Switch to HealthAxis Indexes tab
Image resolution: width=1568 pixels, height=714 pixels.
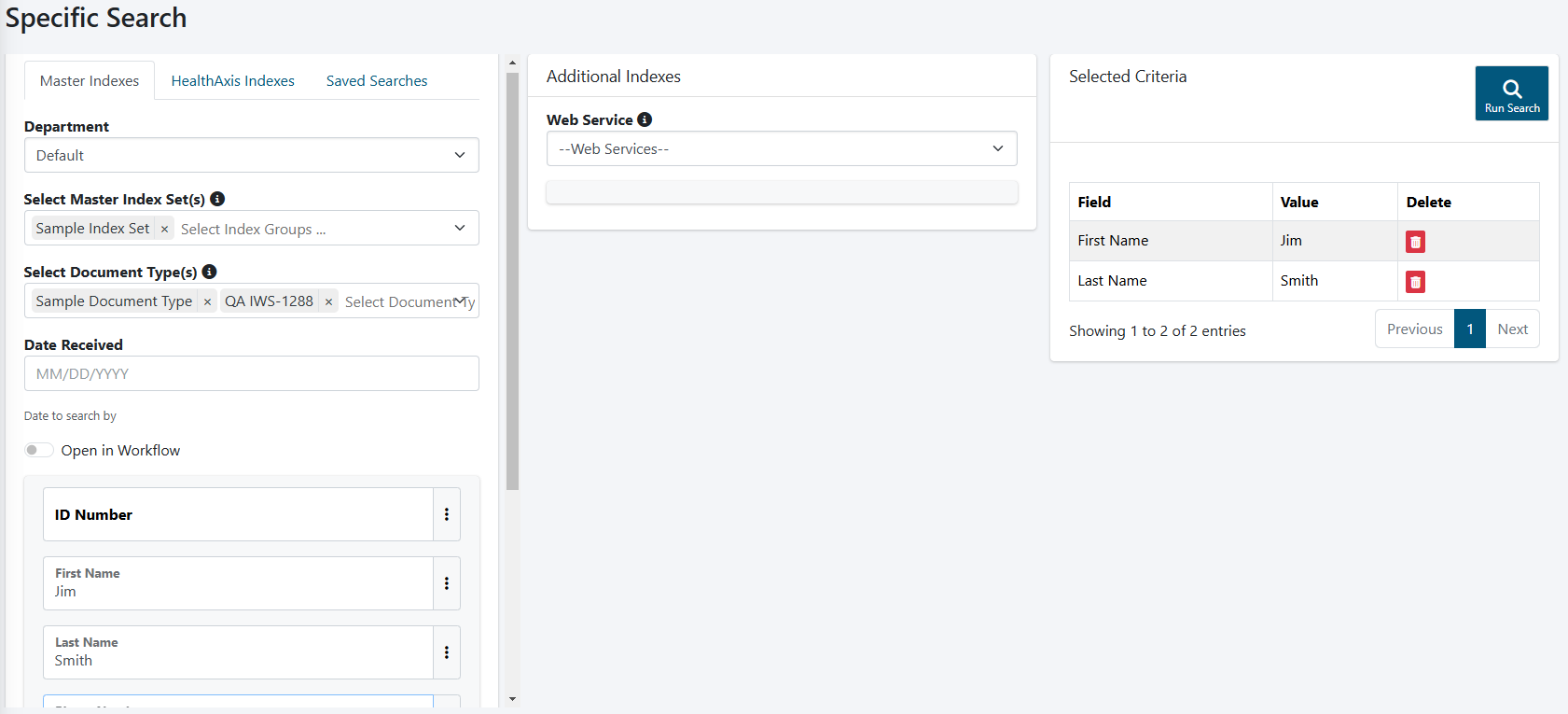pyautogui.click(x=232, y=81)
